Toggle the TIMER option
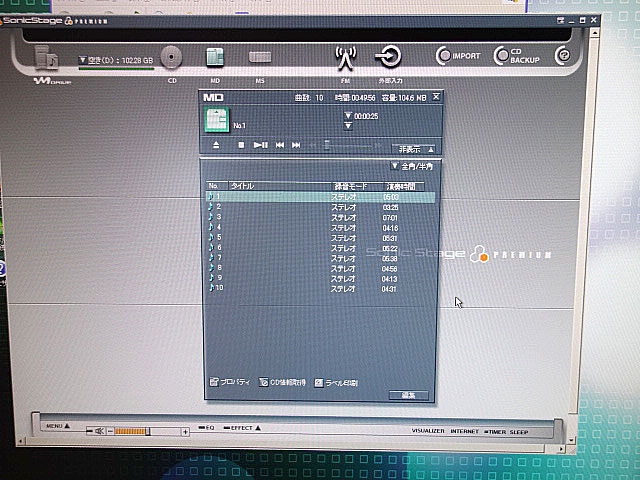 (x=495, y=431)
